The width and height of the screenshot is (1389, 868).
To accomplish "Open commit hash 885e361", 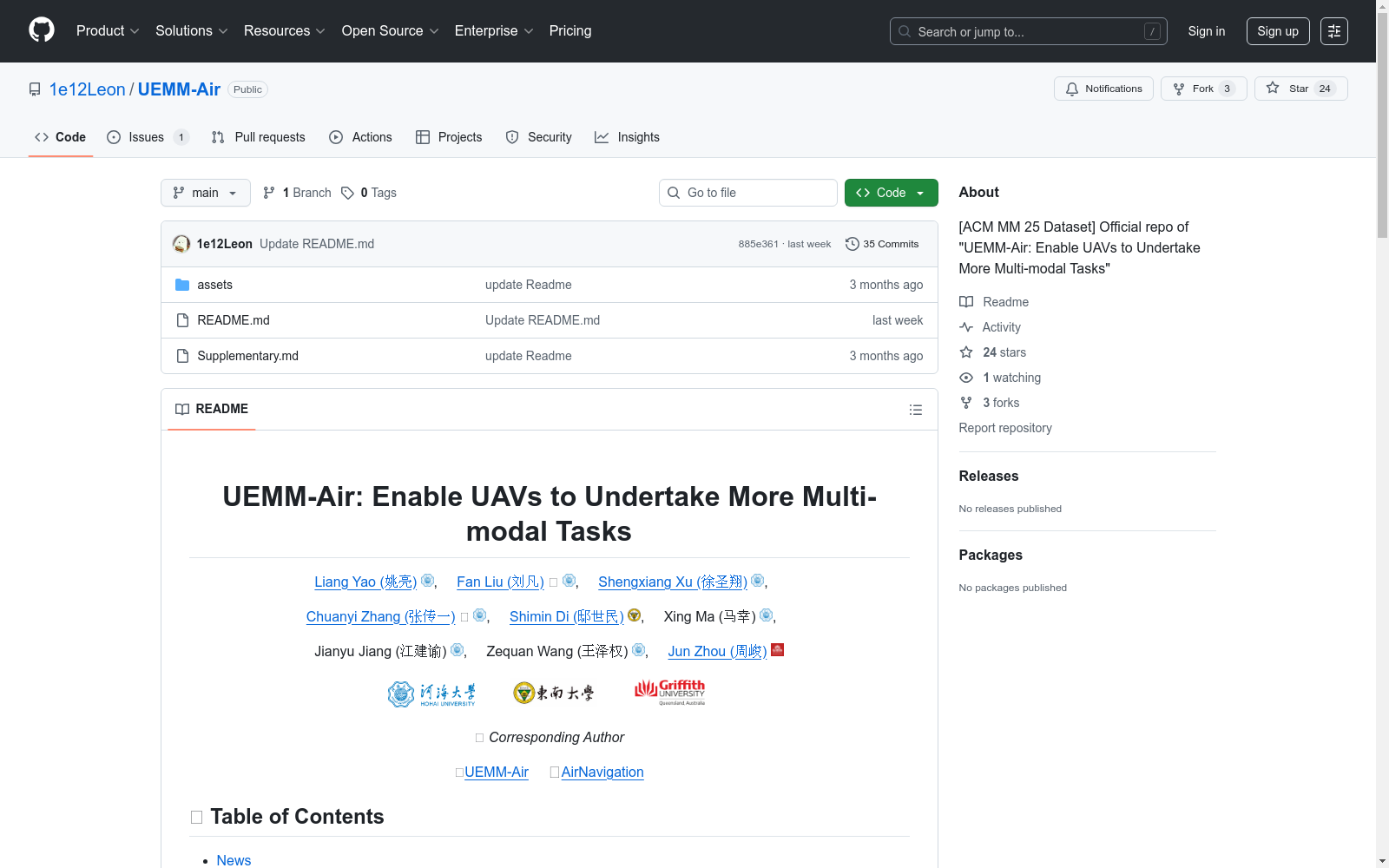I will click(x=758, y=244).
